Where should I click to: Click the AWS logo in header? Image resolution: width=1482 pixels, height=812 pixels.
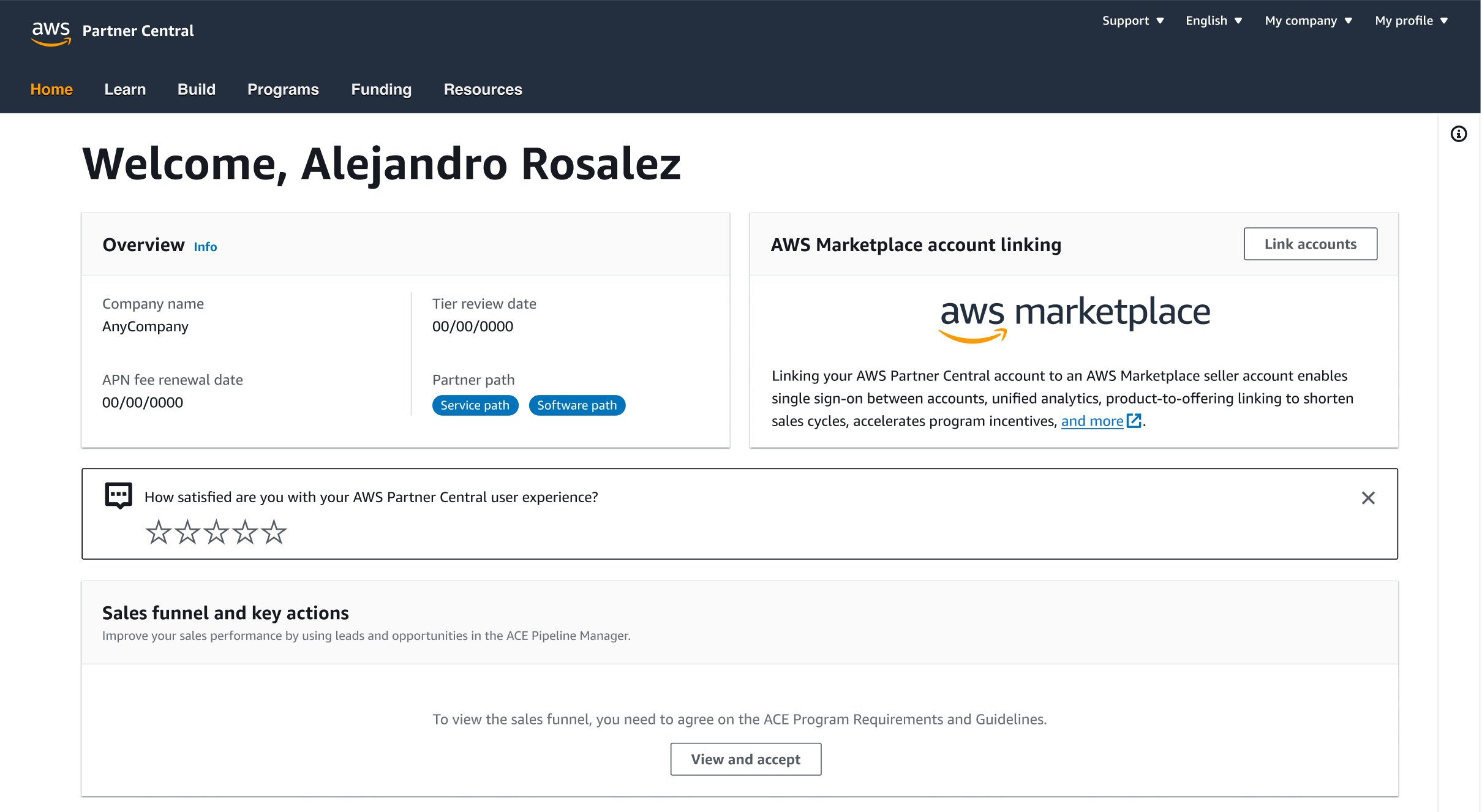pyautogui.click(x=51, y=32)
